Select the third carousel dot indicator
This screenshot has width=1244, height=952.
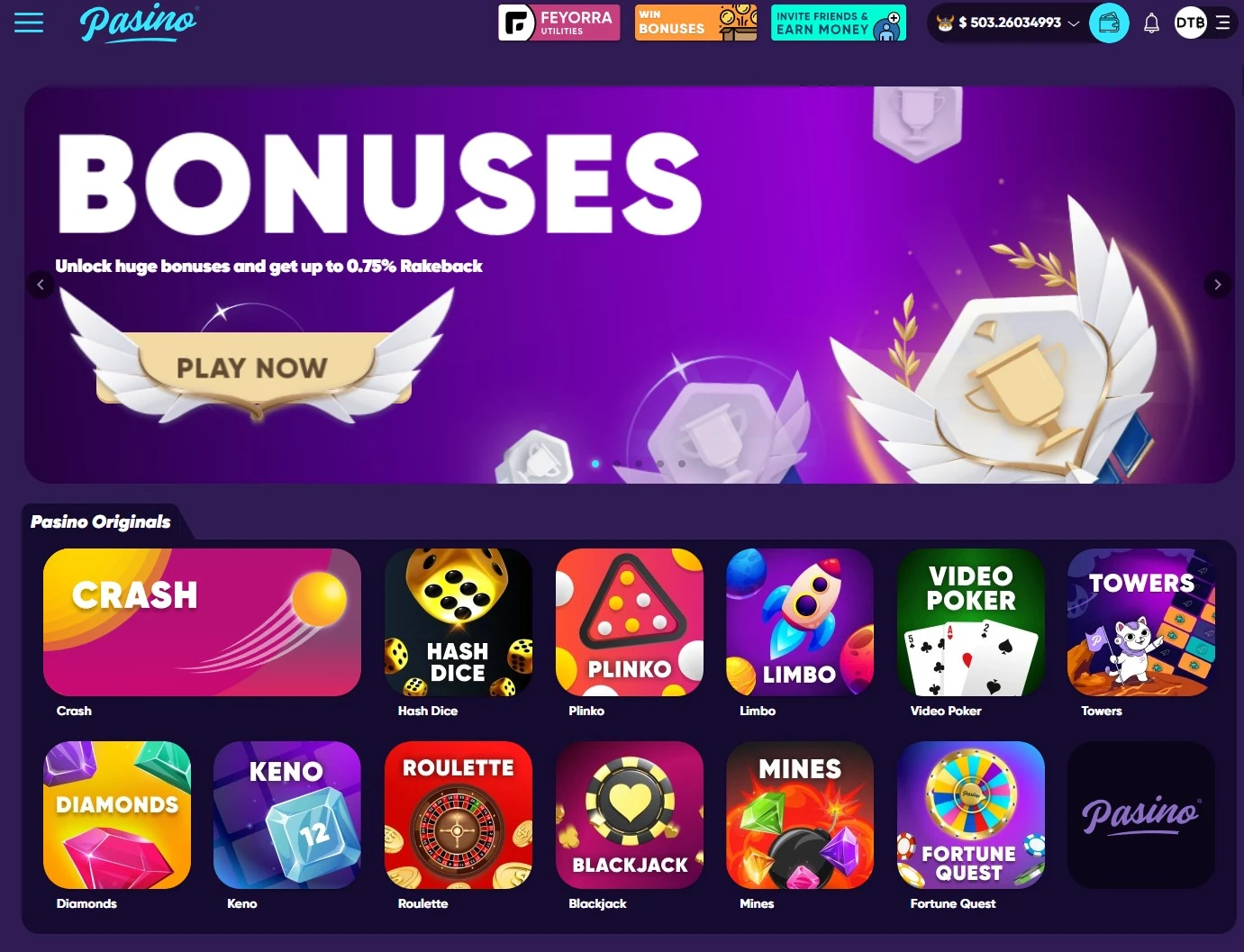[x=639, y=464]
